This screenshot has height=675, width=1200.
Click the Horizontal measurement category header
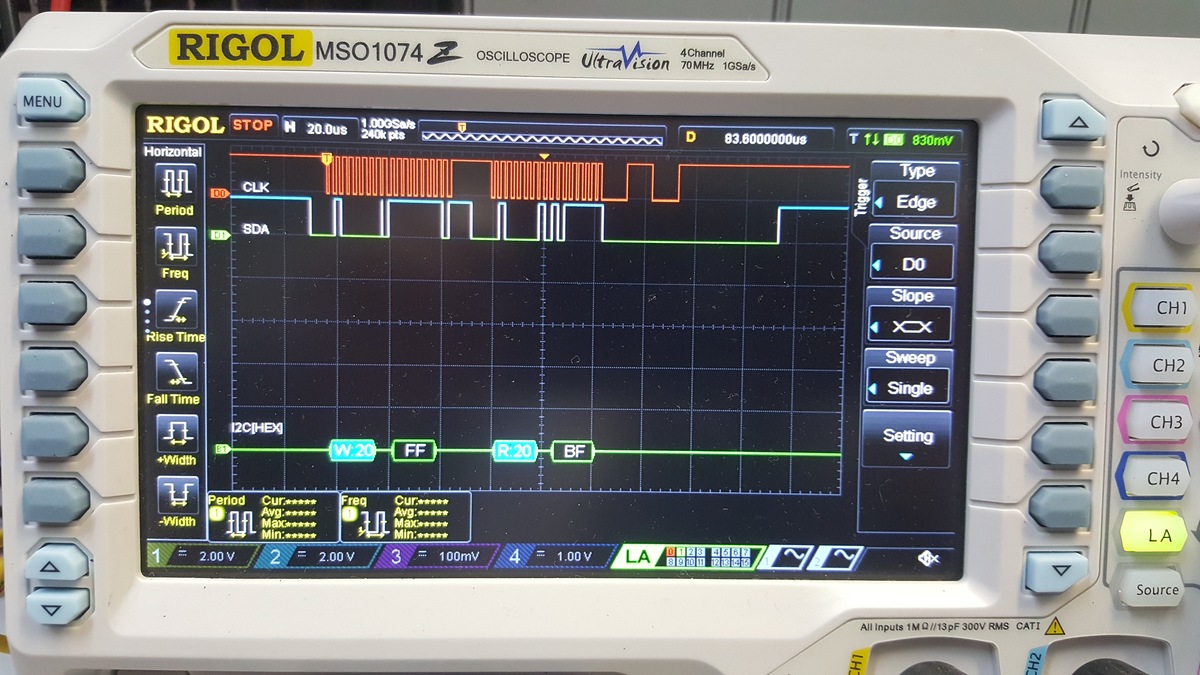click(172, 151)
